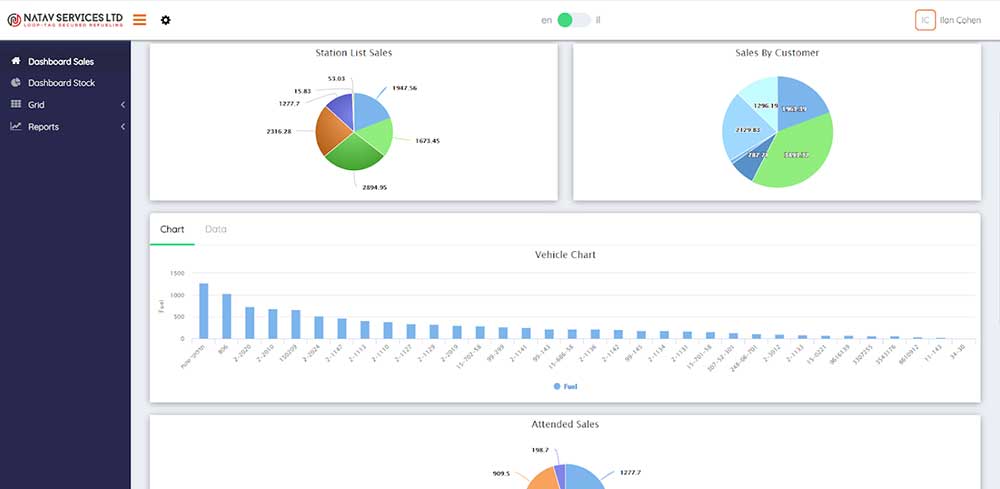Click the Natav Services logo
Image resolution: width=1000 pixels, height=489 pixels.
[64, 20]
